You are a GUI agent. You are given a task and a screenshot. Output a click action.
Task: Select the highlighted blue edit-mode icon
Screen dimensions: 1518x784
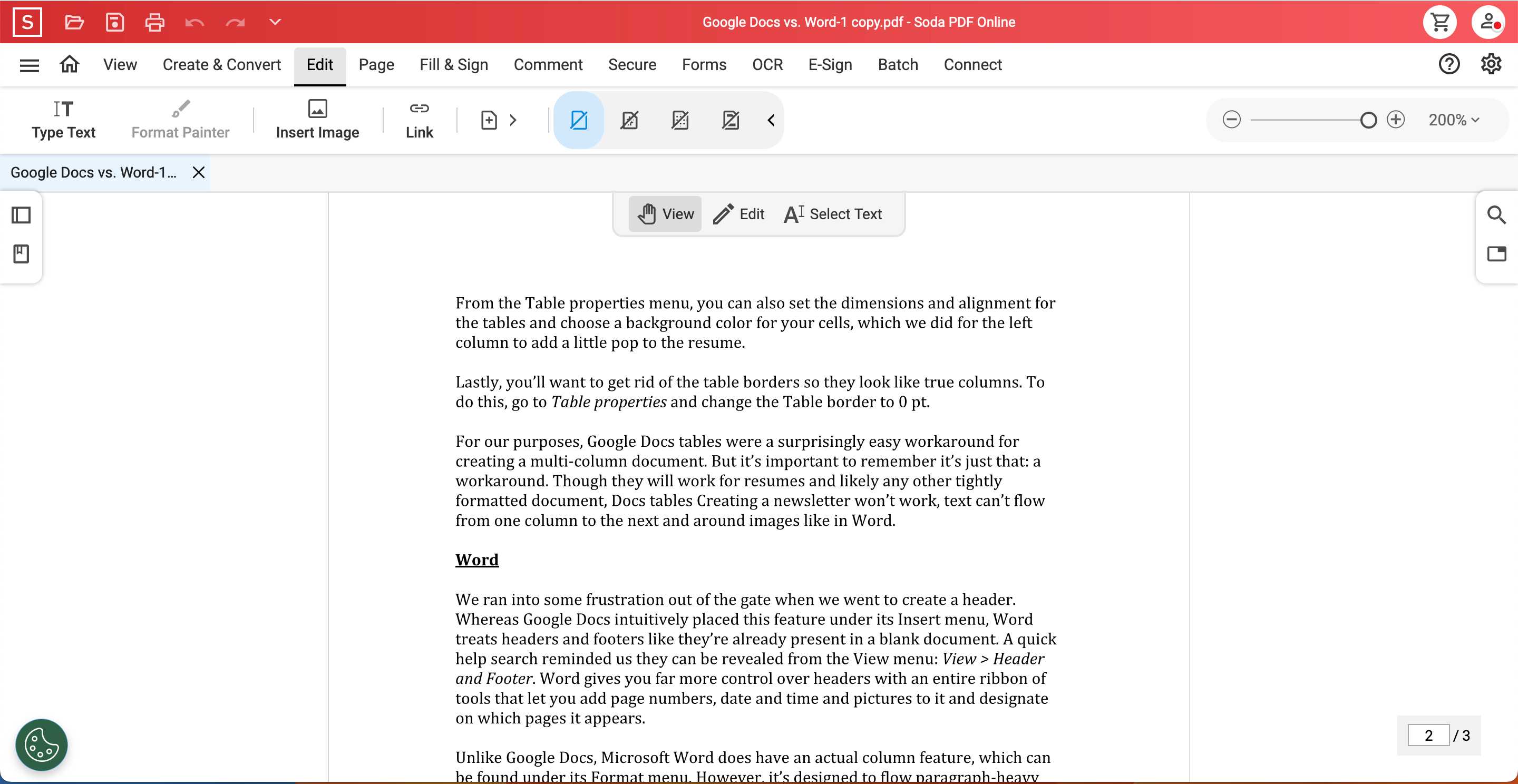click(x=579, y=120)
